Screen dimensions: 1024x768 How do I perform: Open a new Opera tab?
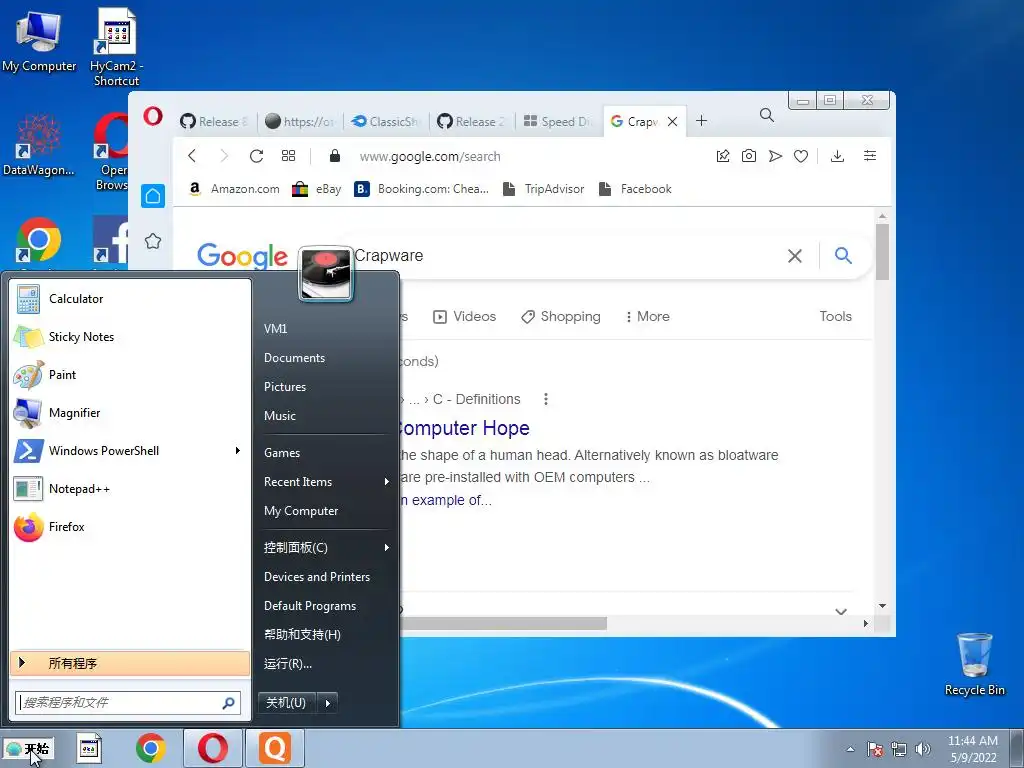(x=701, y=121)
